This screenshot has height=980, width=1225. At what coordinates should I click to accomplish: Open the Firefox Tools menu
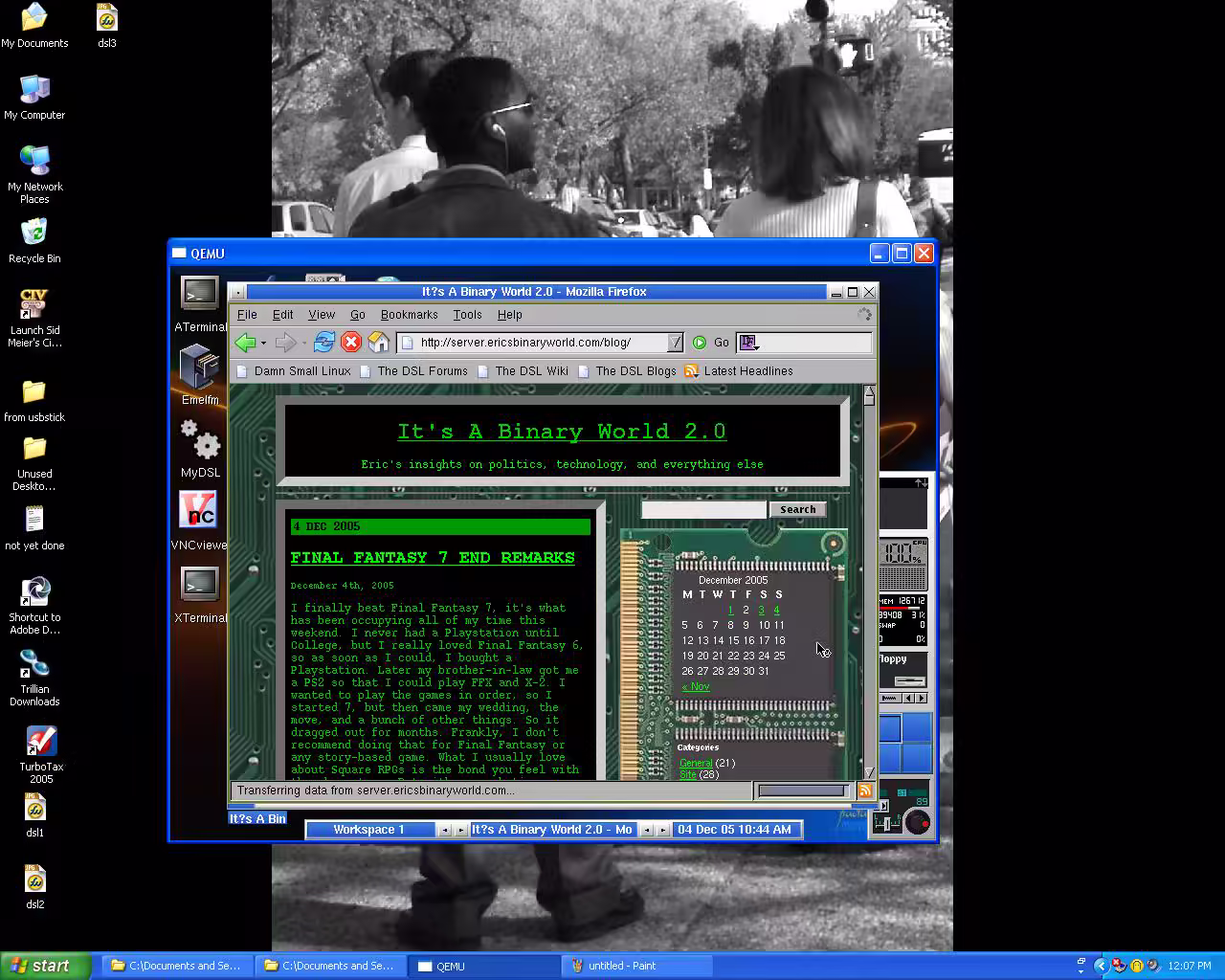click(x=467, y=315)
